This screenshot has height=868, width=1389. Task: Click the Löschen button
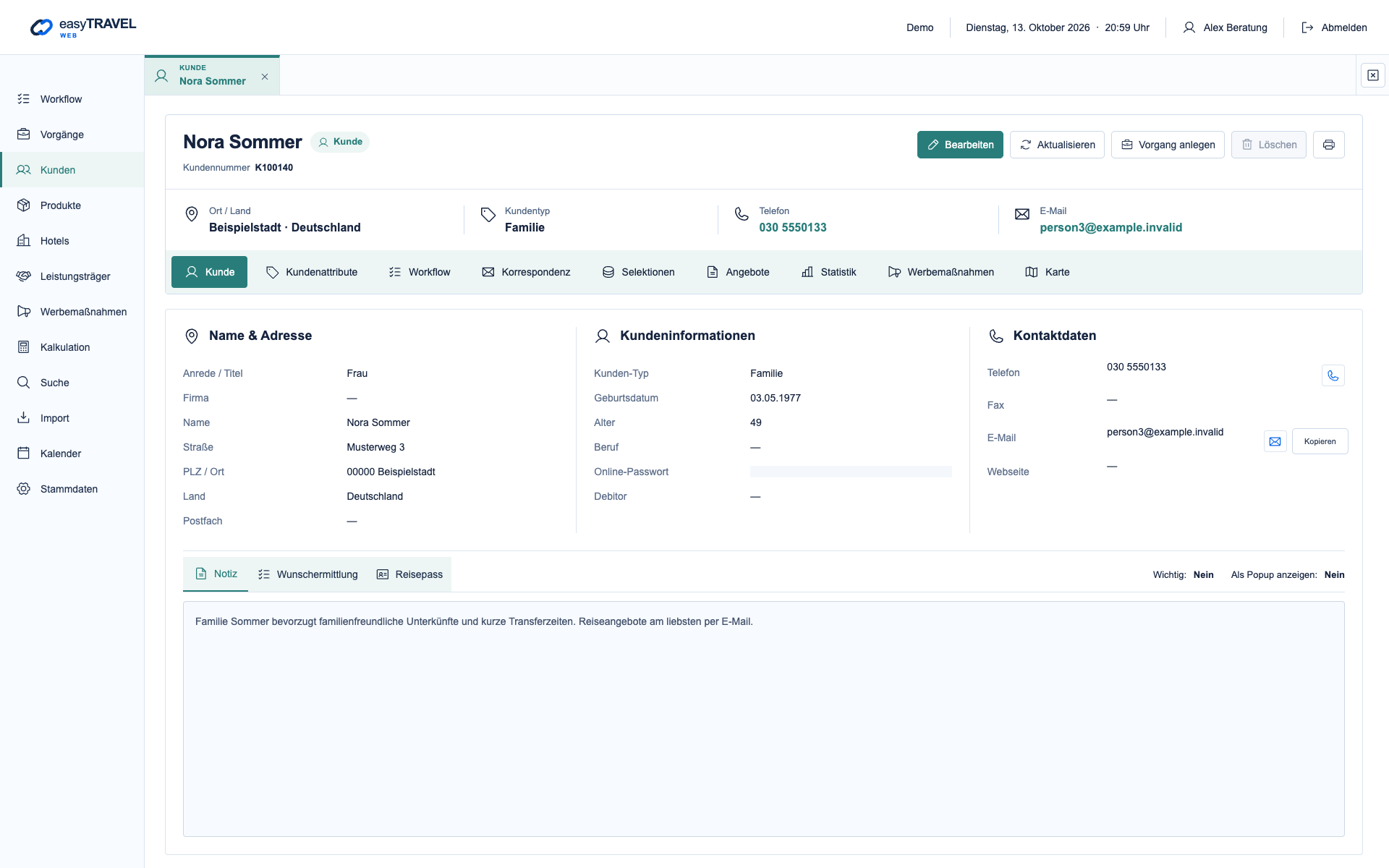coord(1269,145)
